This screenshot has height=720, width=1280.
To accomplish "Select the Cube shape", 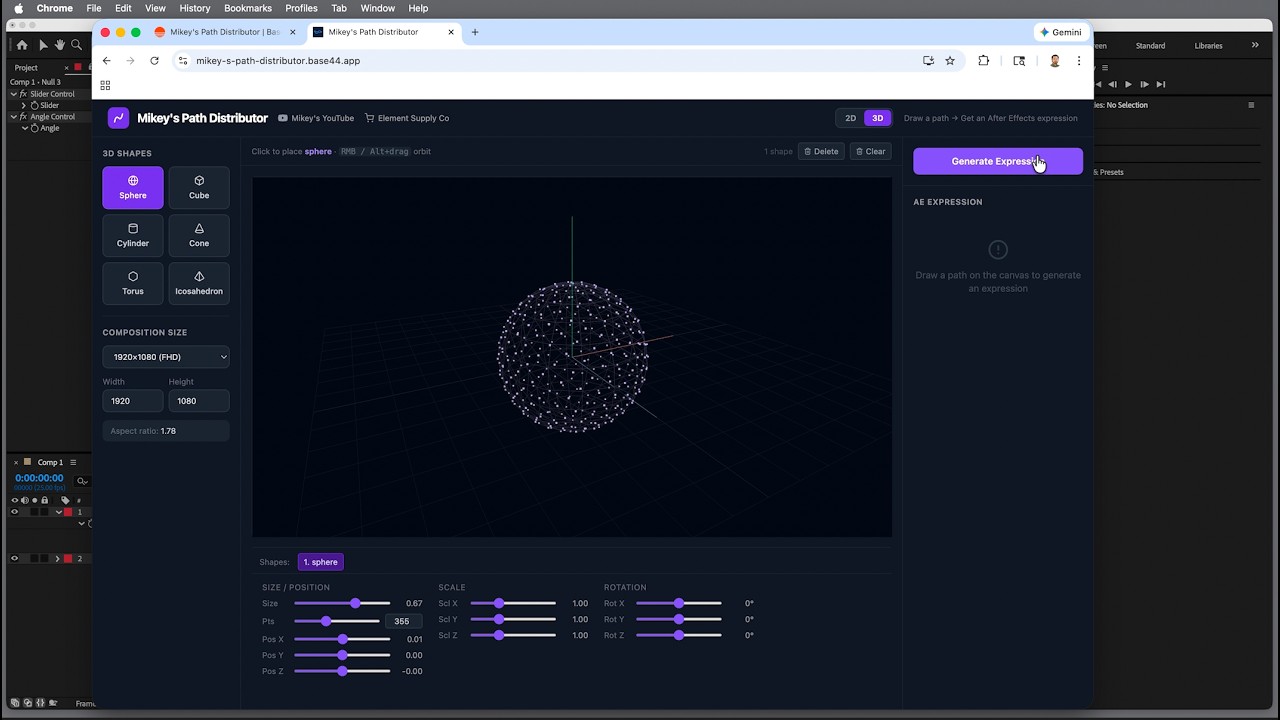I will pos(199,188).
